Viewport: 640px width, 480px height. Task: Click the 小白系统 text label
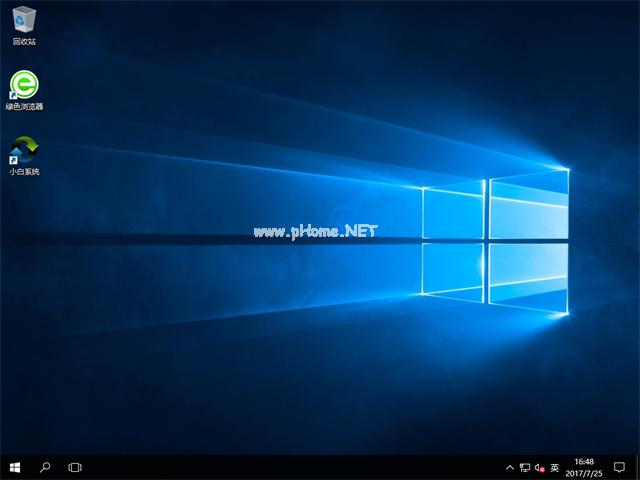click(24, 172)
